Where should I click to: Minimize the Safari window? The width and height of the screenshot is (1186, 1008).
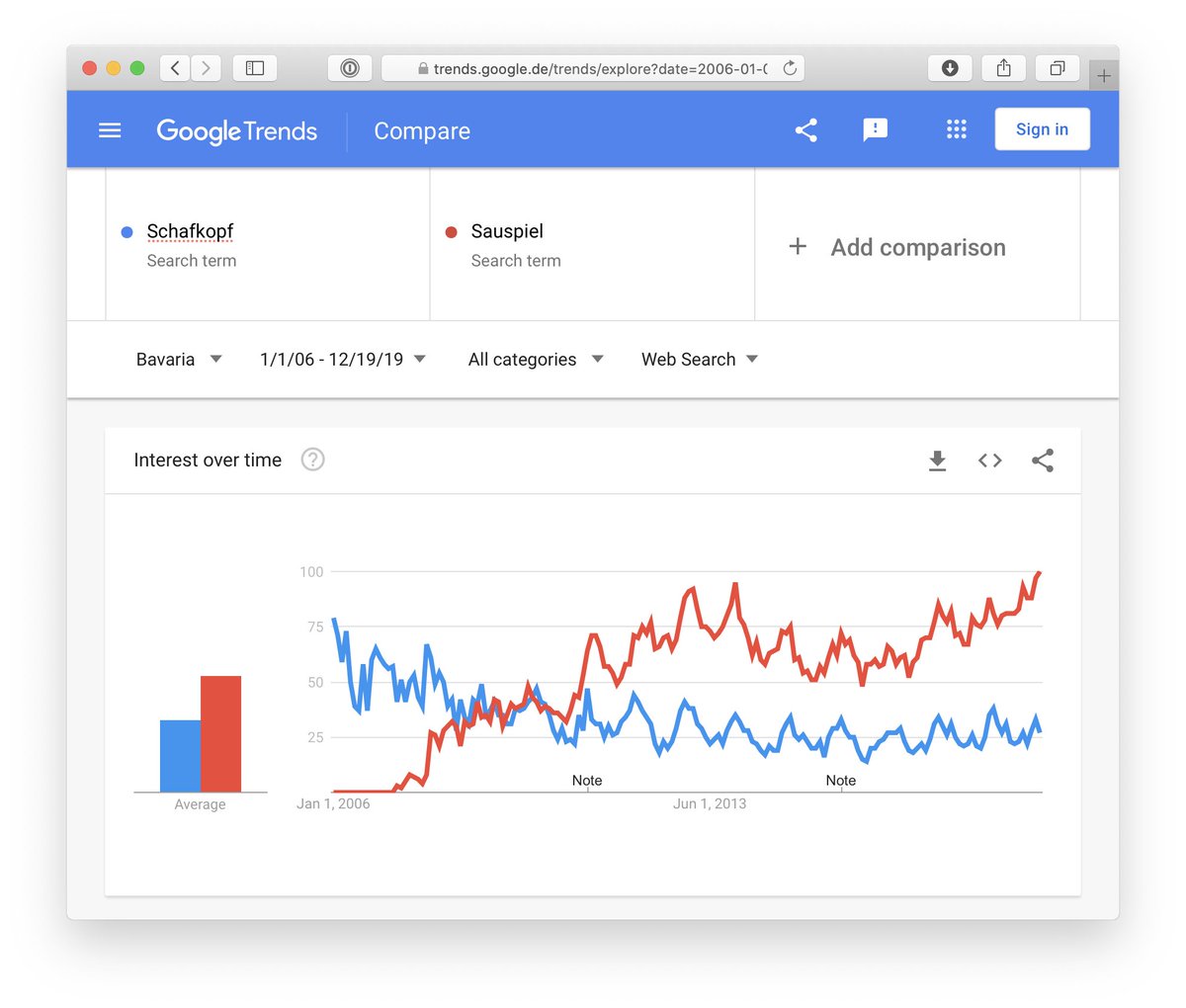click(x=113, y=68)
